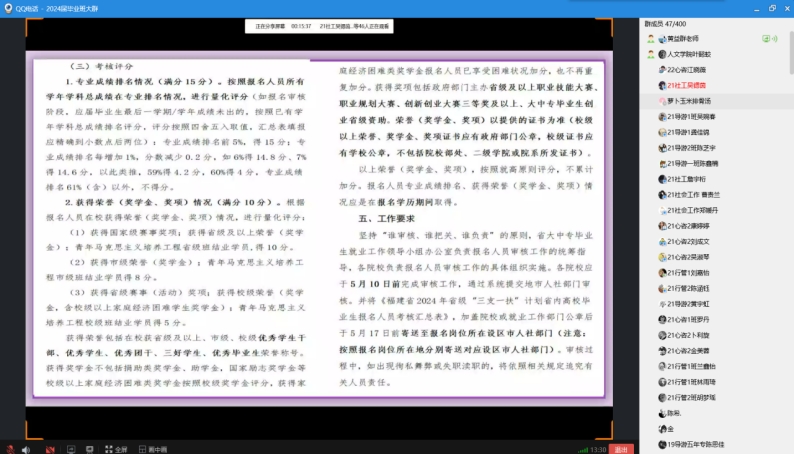The width and height of the screenshot is (794, 454).
Task: Click the QQ电话 logo in title bar
Action: pyautogui.click(x=9, y=7)
